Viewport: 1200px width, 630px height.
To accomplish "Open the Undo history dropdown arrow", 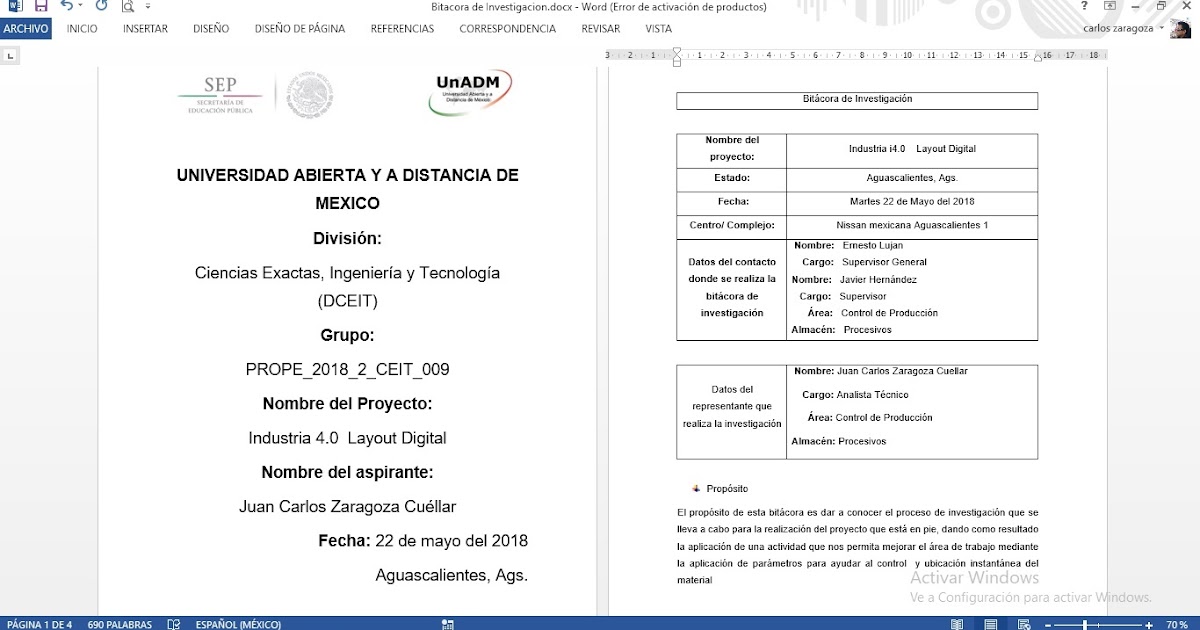I will [x=80, y=6].
